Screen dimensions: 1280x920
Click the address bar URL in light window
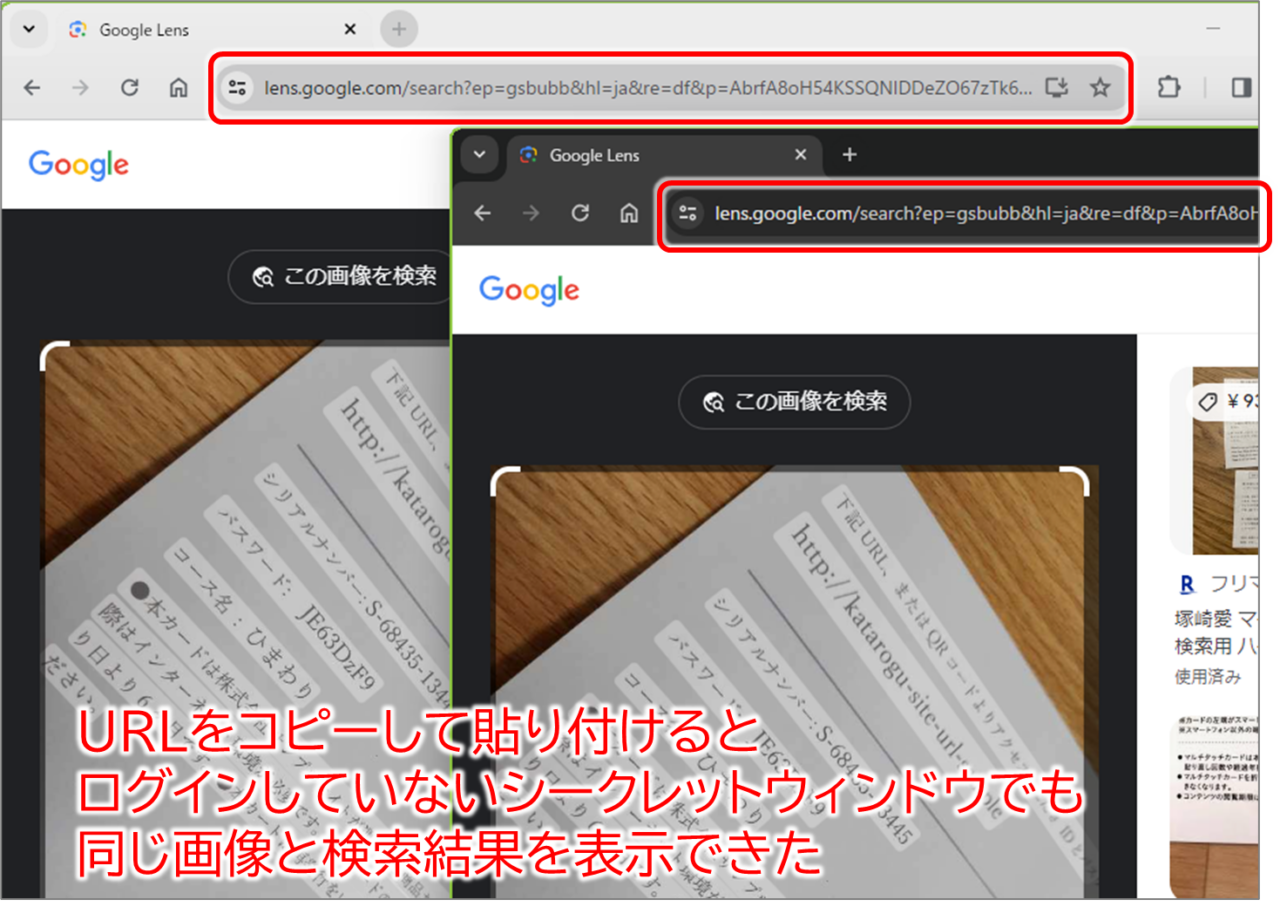pyautogui.click(x=648, y=88)
